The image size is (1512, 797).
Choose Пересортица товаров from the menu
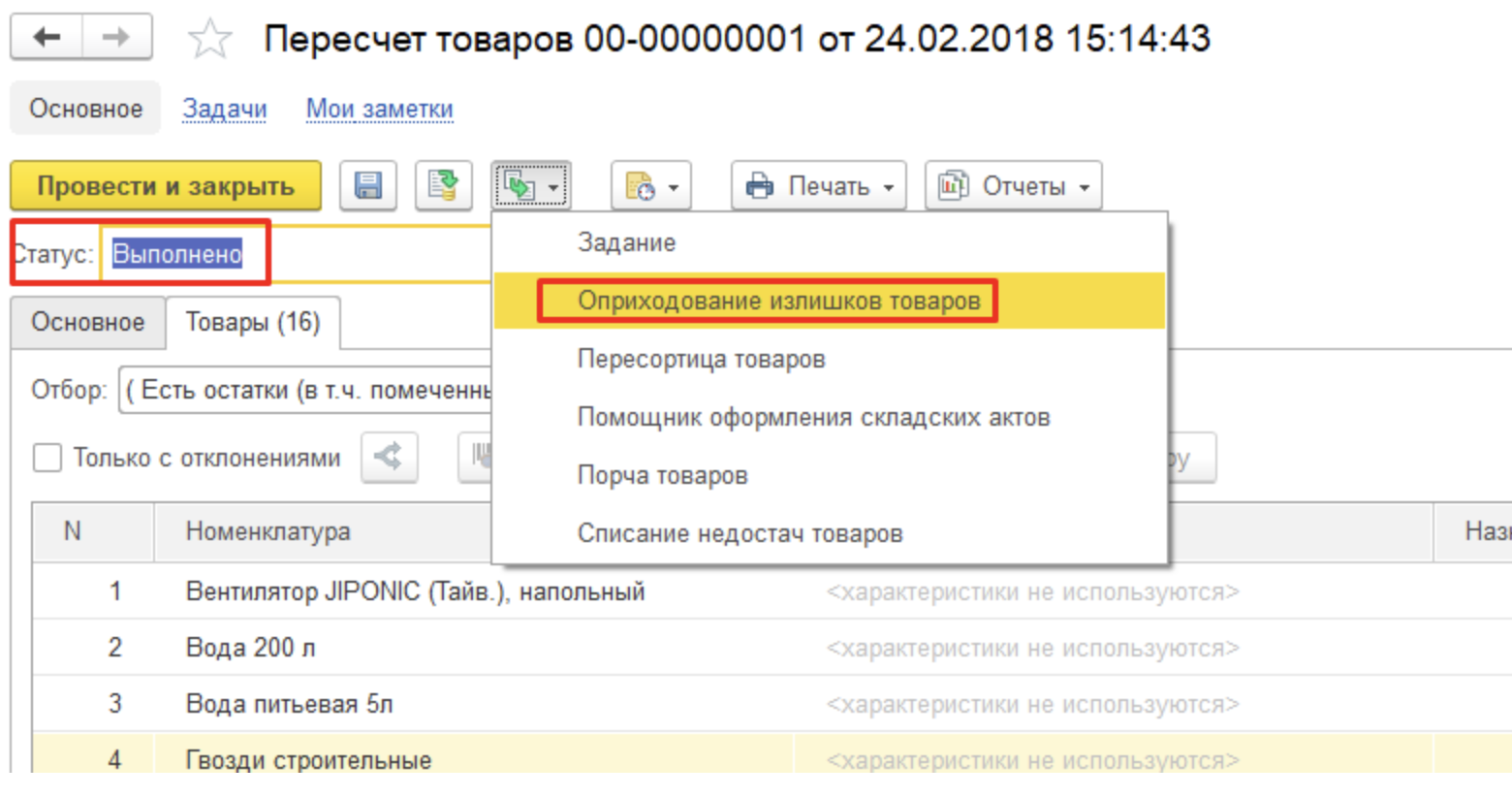click(701, 359)
